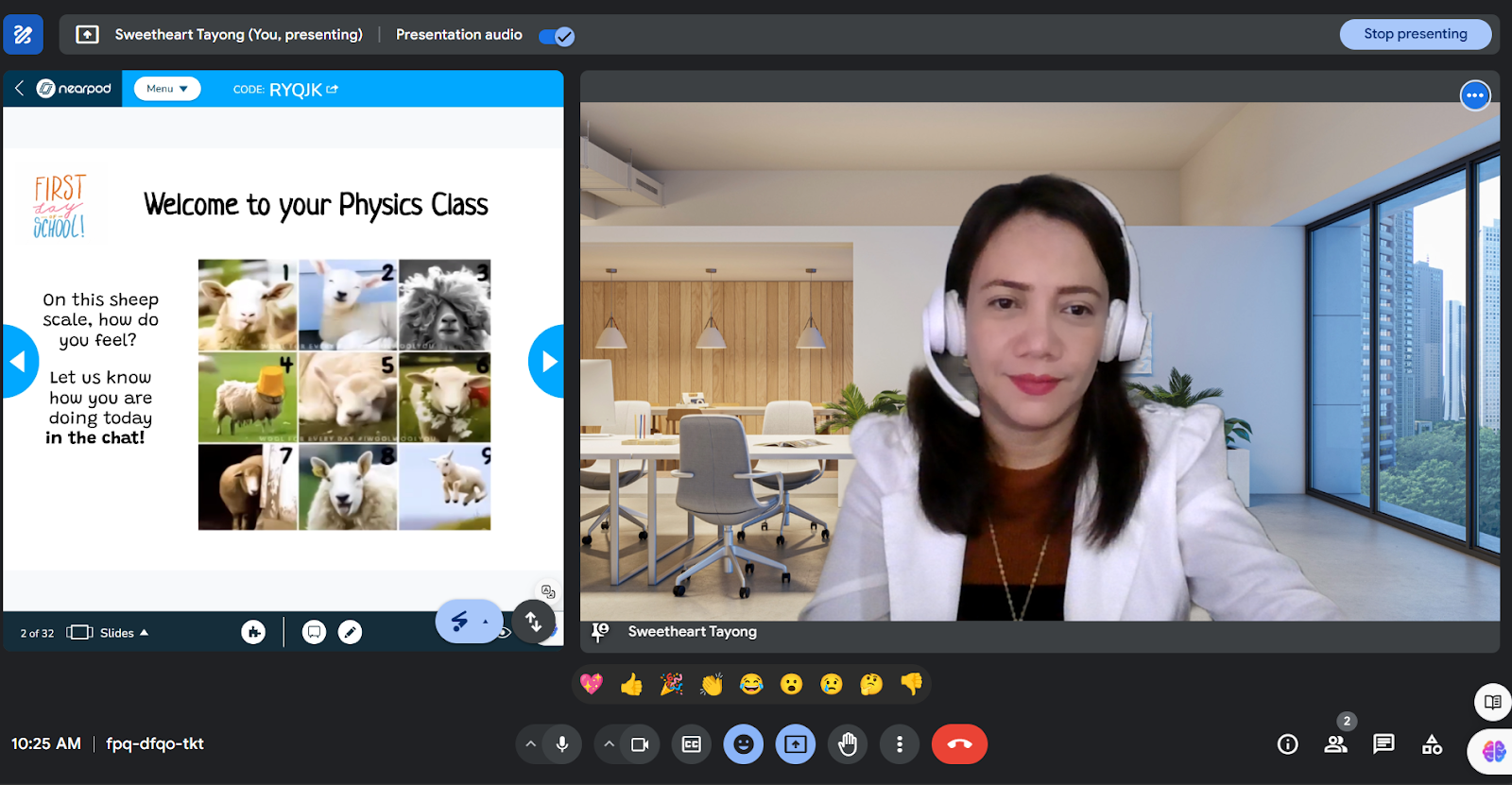Click the share icon next to code RYQJK

pyautogui.click(x=333, y=89)
